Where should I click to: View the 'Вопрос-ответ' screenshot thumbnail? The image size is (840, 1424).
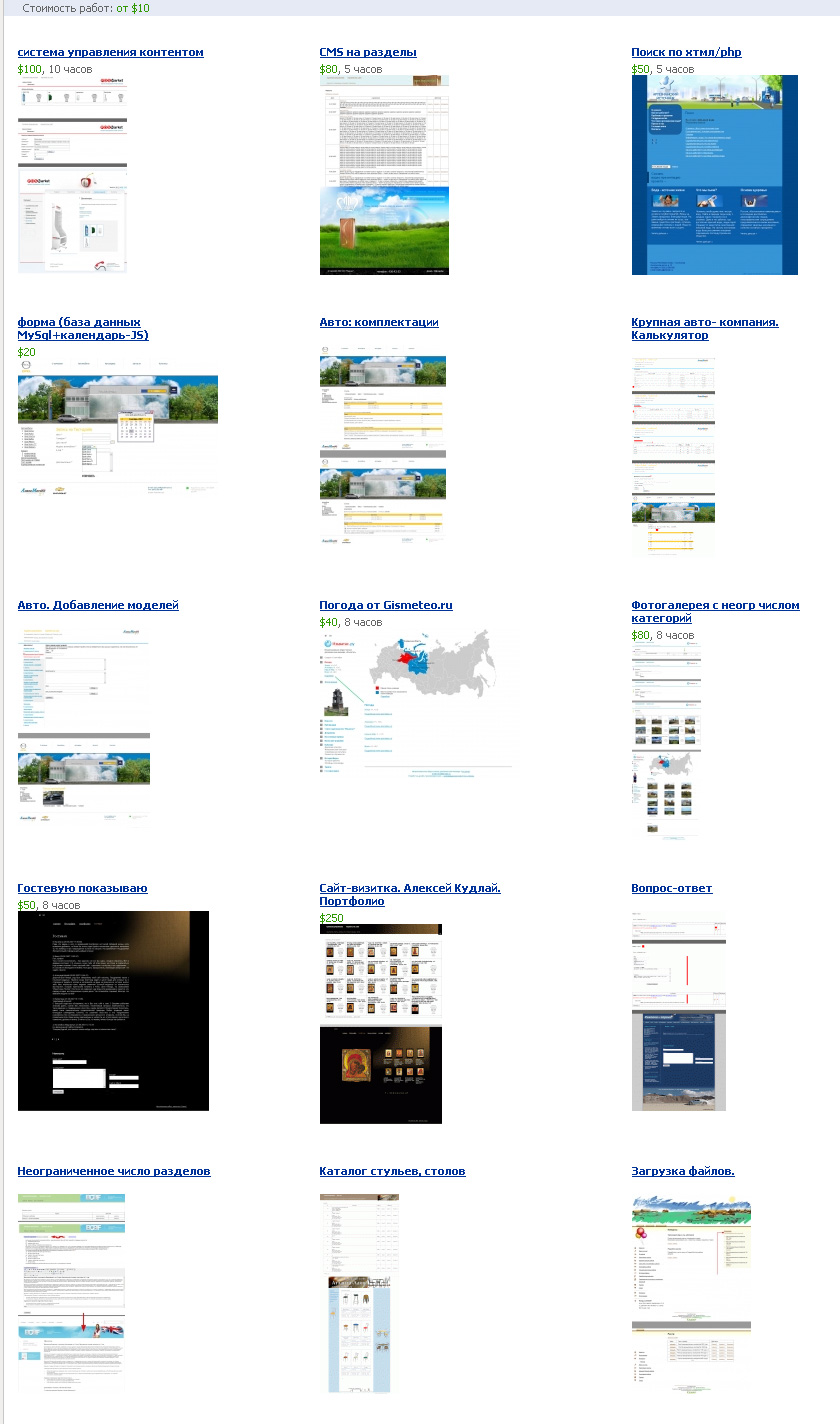(x=679, y=1011)
